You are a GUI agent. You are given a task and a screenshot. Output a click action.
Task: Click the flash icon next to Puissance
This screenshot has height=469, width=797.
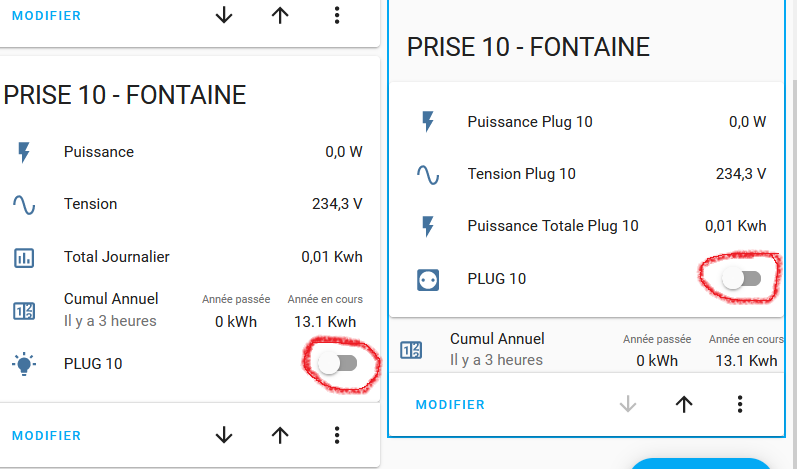pos(24,152)
